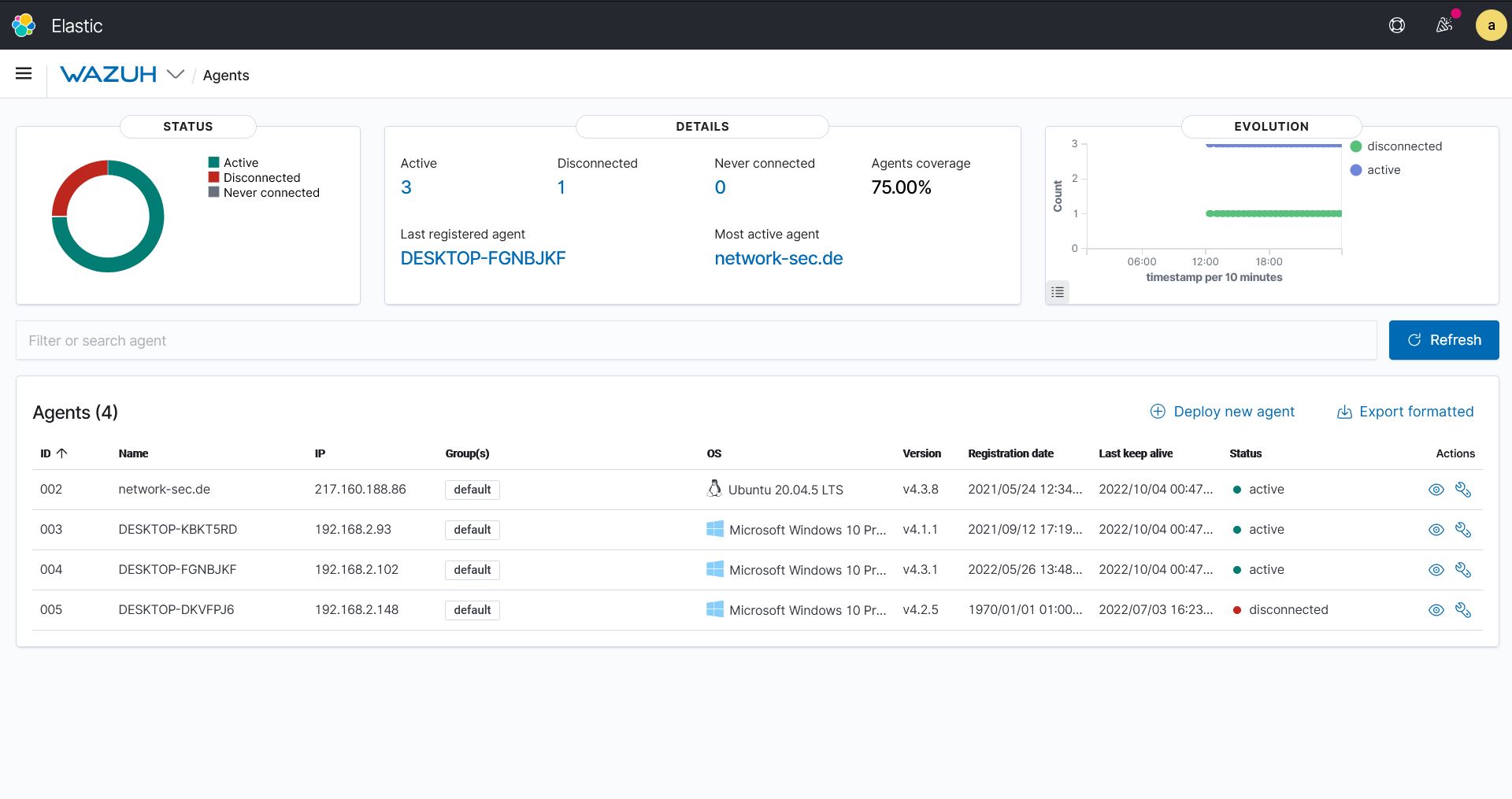
Task: Sort by Last keep alive column header
Action: pyautogui.click(x=1136, y=453)
